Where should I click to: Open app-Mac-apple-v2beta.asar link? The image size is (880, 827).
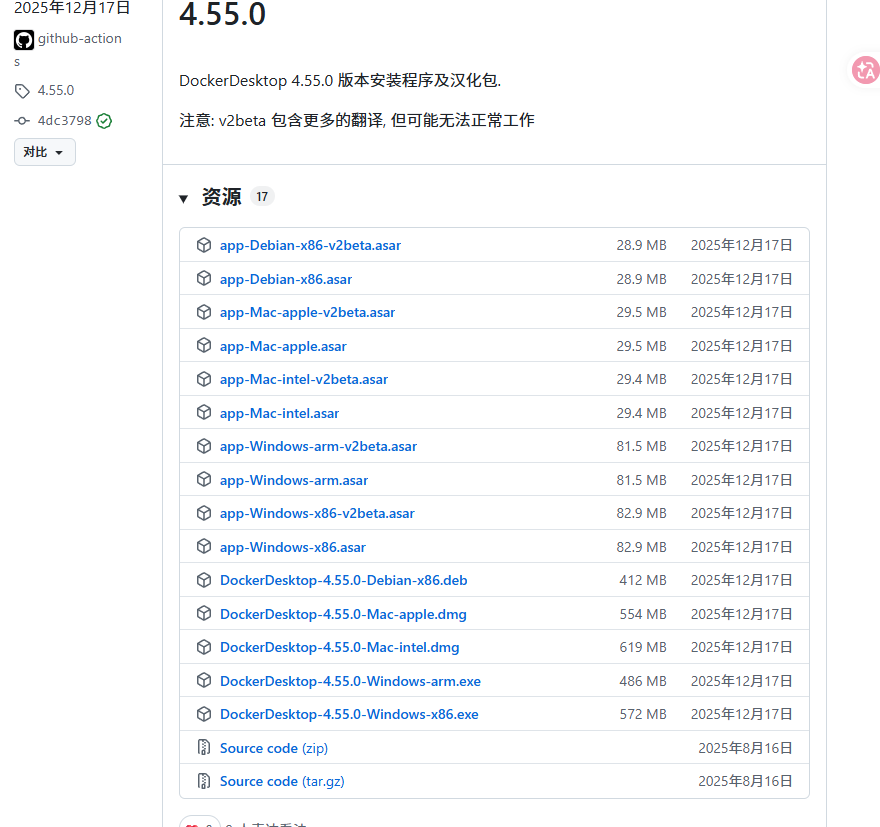(x=307, y=312)
